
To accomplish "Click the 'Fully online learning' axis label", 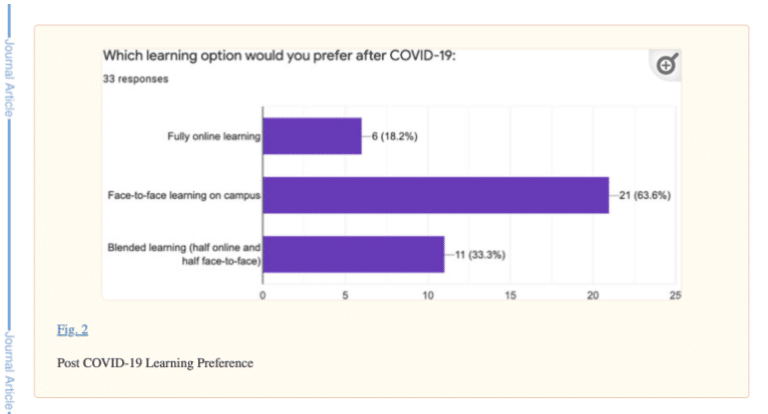I will (x=213, y=136).
